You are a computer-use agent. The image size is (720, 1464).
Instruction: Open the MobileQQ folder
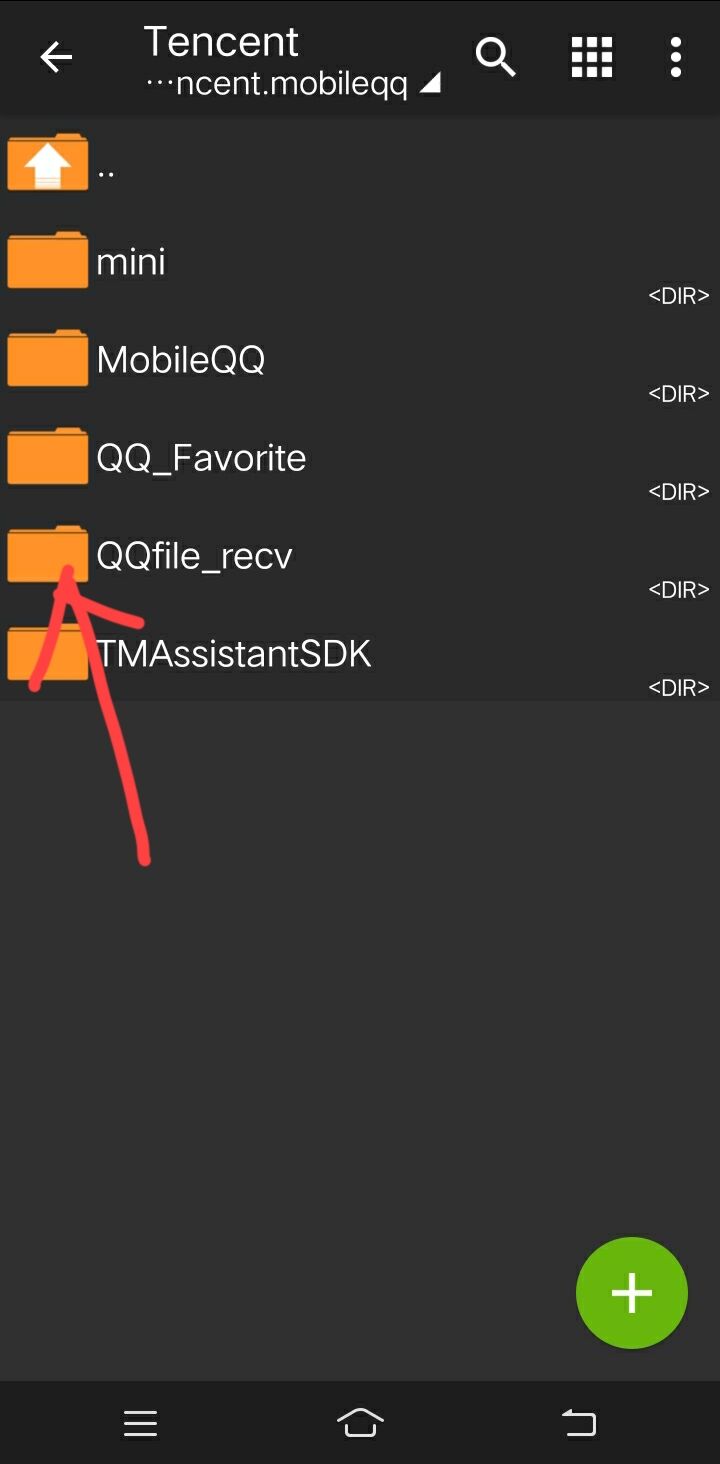coord(360,358)
